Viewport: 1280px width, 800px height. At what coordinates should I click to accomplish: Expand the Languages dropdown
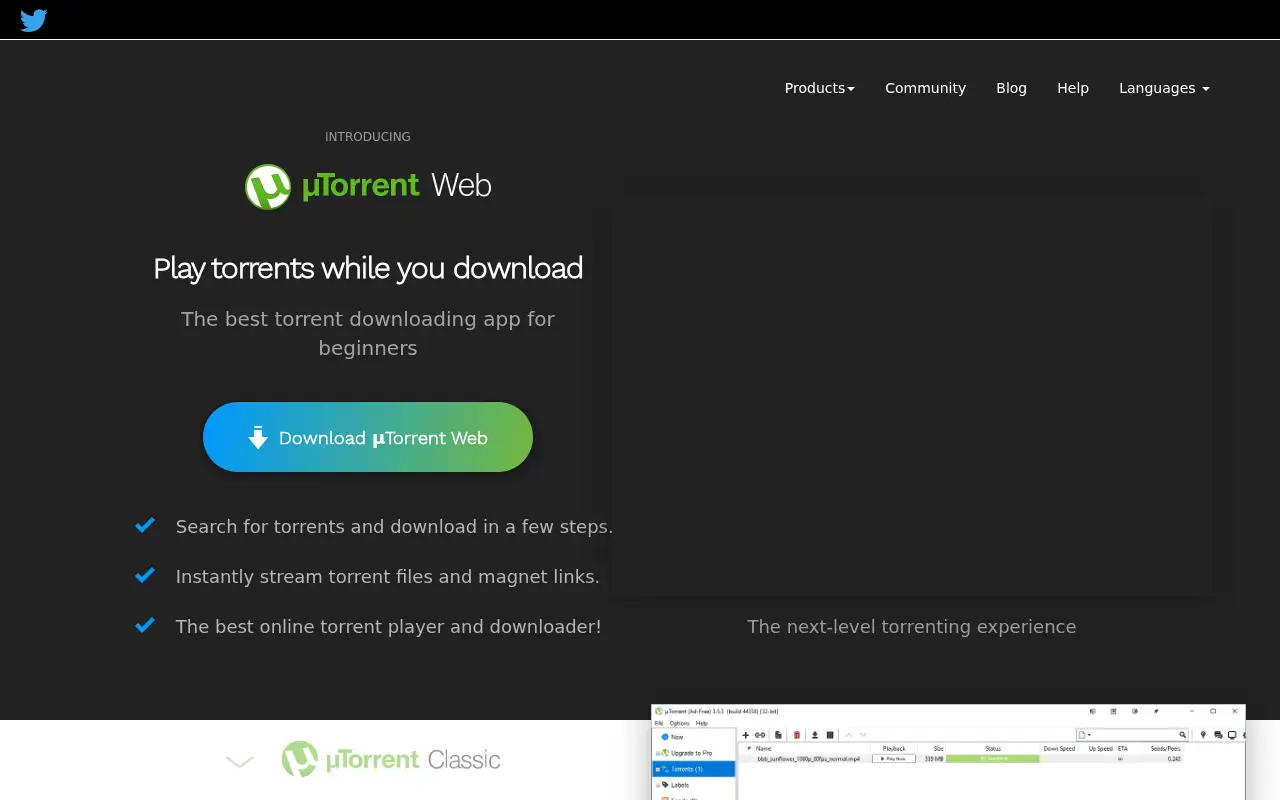point(1164,88)
